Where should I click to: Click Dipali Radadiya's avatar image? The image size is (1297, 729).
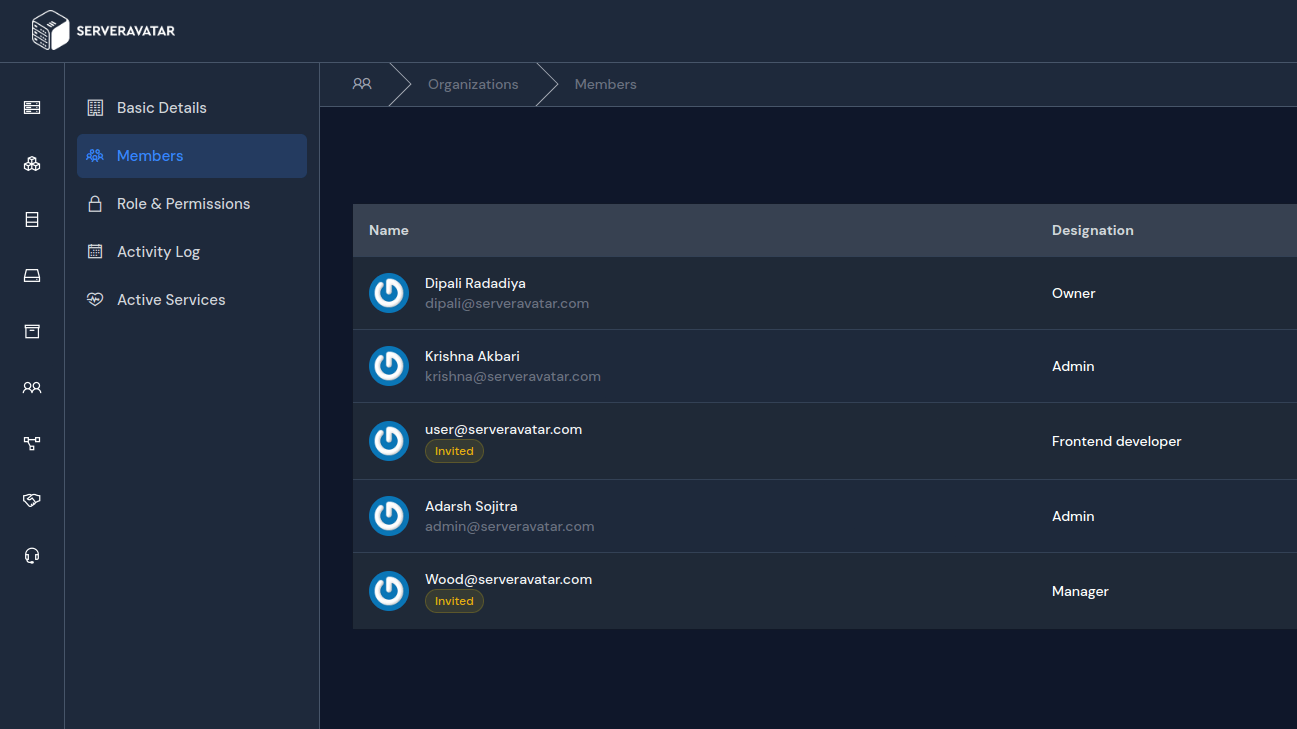pyautogui.click(x=389, y=293)
